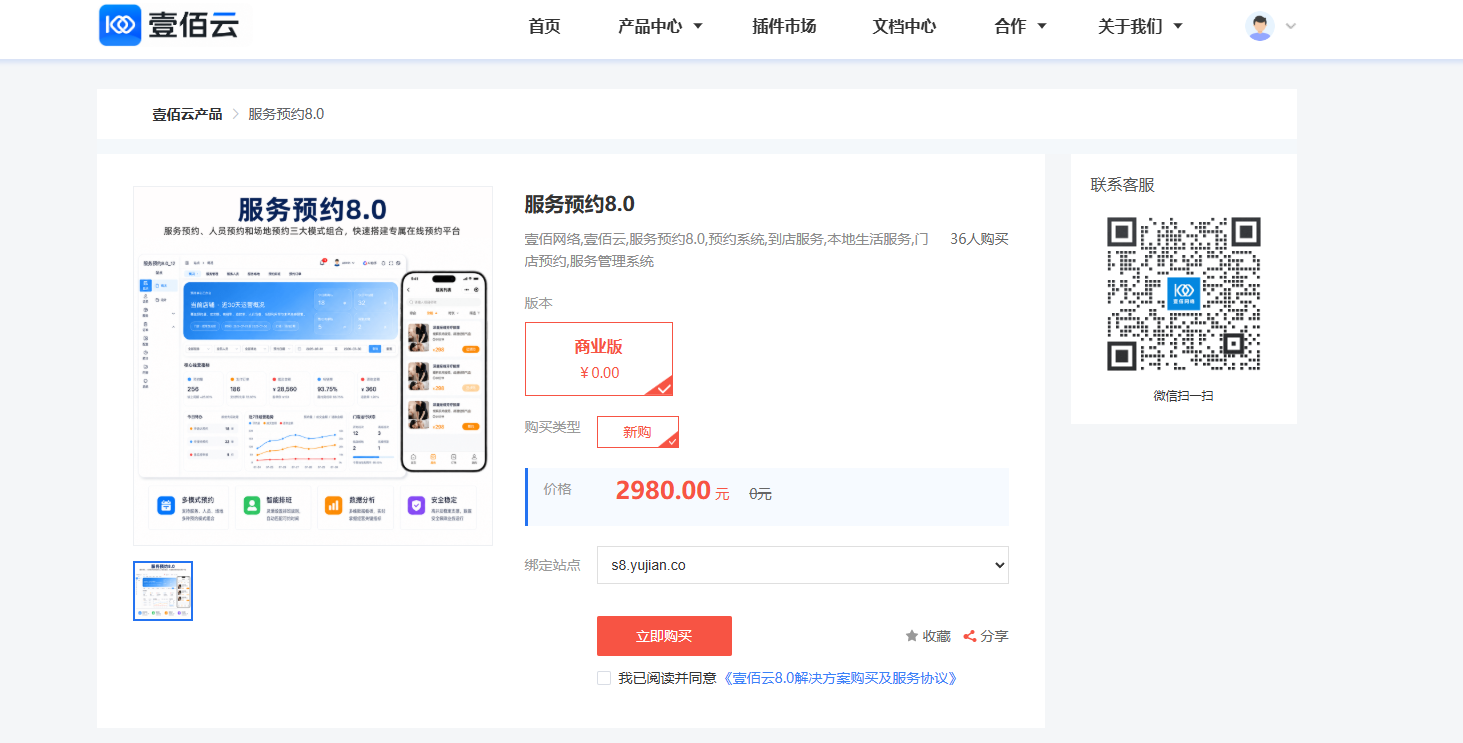Go to 首页 in navigation
The image size is (1463, 743).
click(544, 26)
